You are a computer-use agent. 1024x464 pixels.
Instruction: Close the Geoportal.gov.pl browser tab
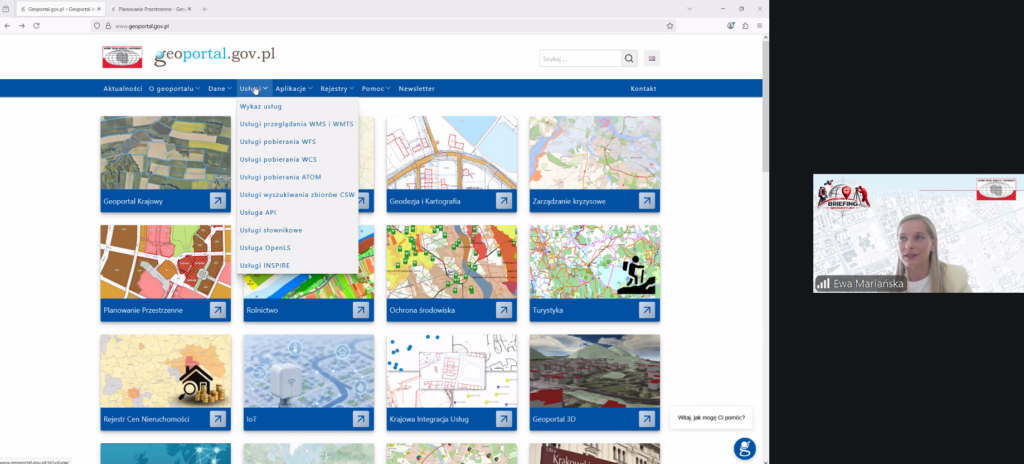99,9
